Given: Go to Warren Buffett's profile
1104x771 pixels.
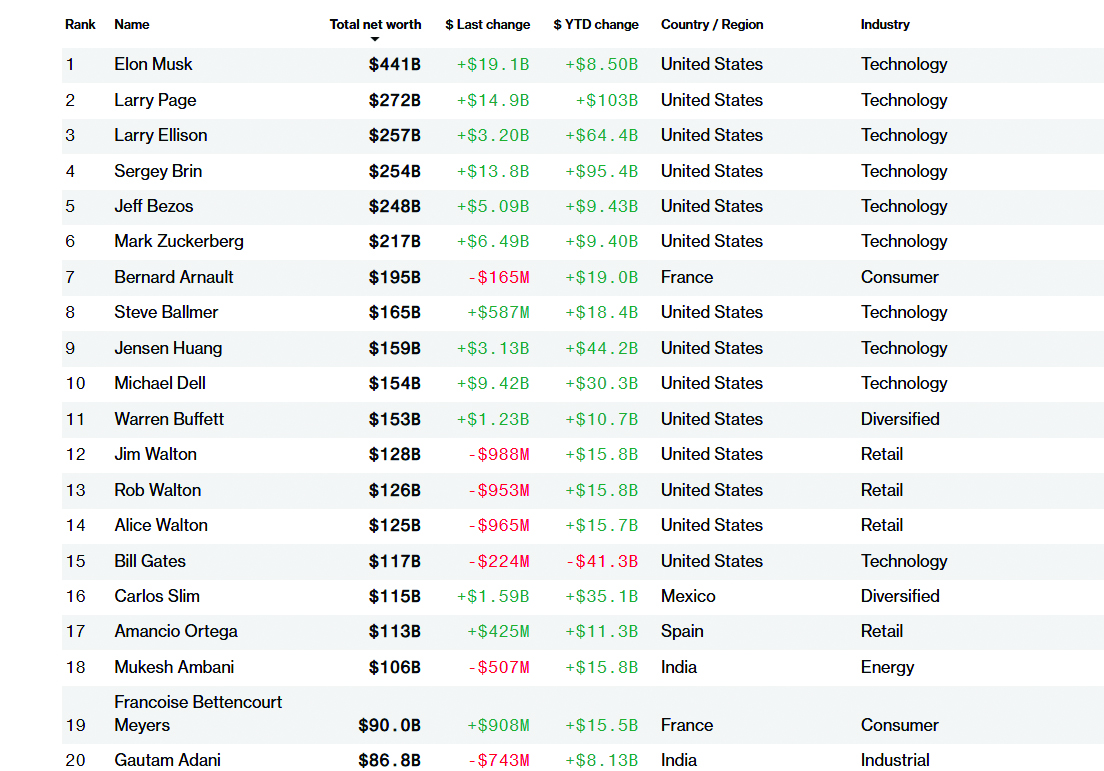Looking at the screenshot, I should click(169, 419).
